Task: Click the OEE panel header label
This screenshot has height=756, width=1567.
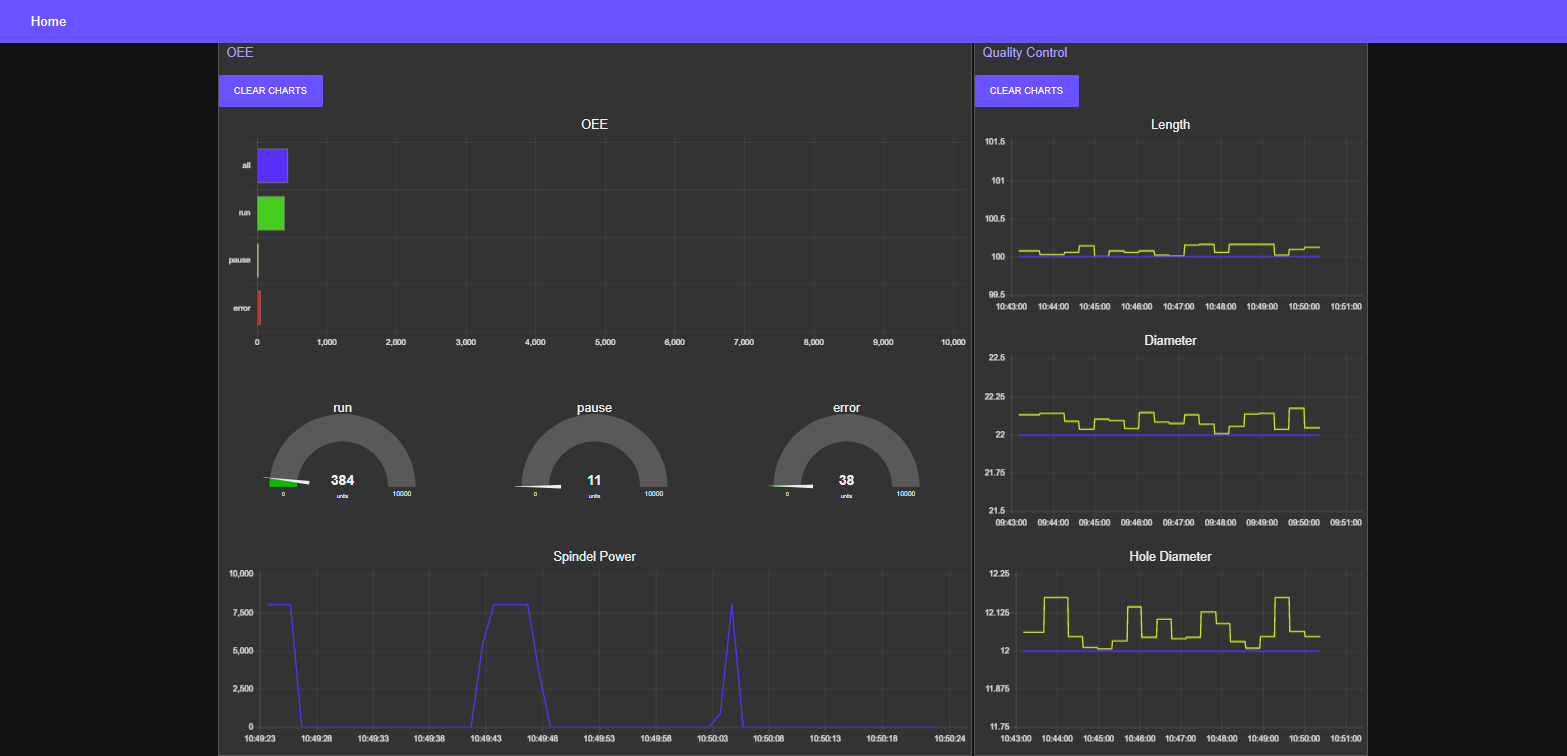Action: tap(240, 52)
